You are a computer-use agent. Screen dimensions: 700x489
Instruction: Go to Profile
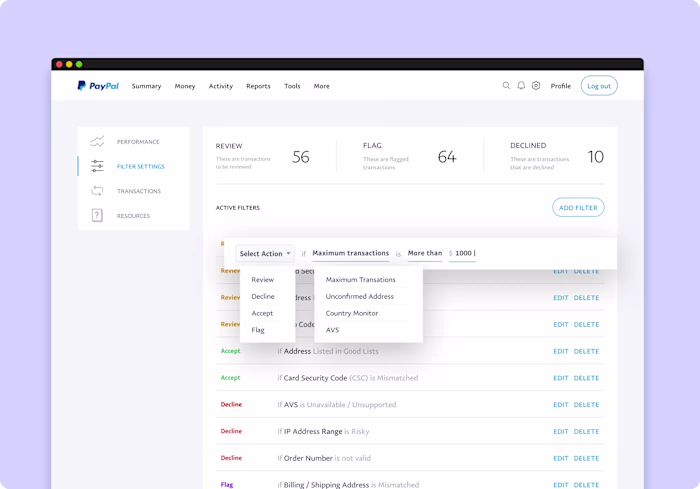click(561, 86)
